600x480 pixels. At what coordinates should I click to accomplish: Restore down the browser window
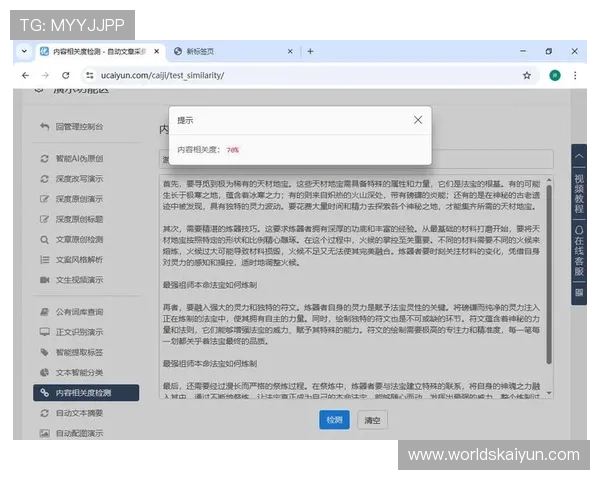pyautogui.click(x=549, y=51)
